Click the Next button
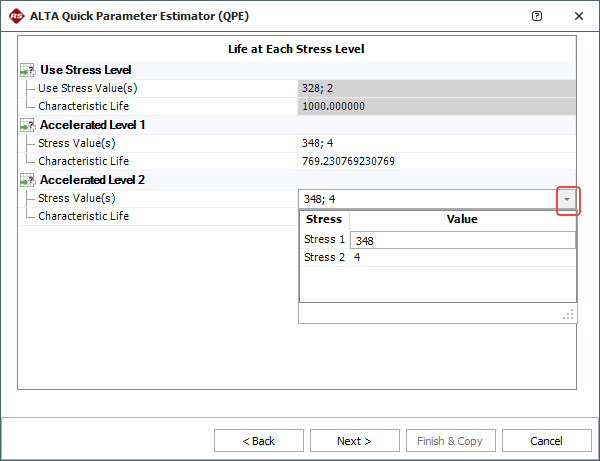Viewport: 600px width, 461px height. coord(354,441)
